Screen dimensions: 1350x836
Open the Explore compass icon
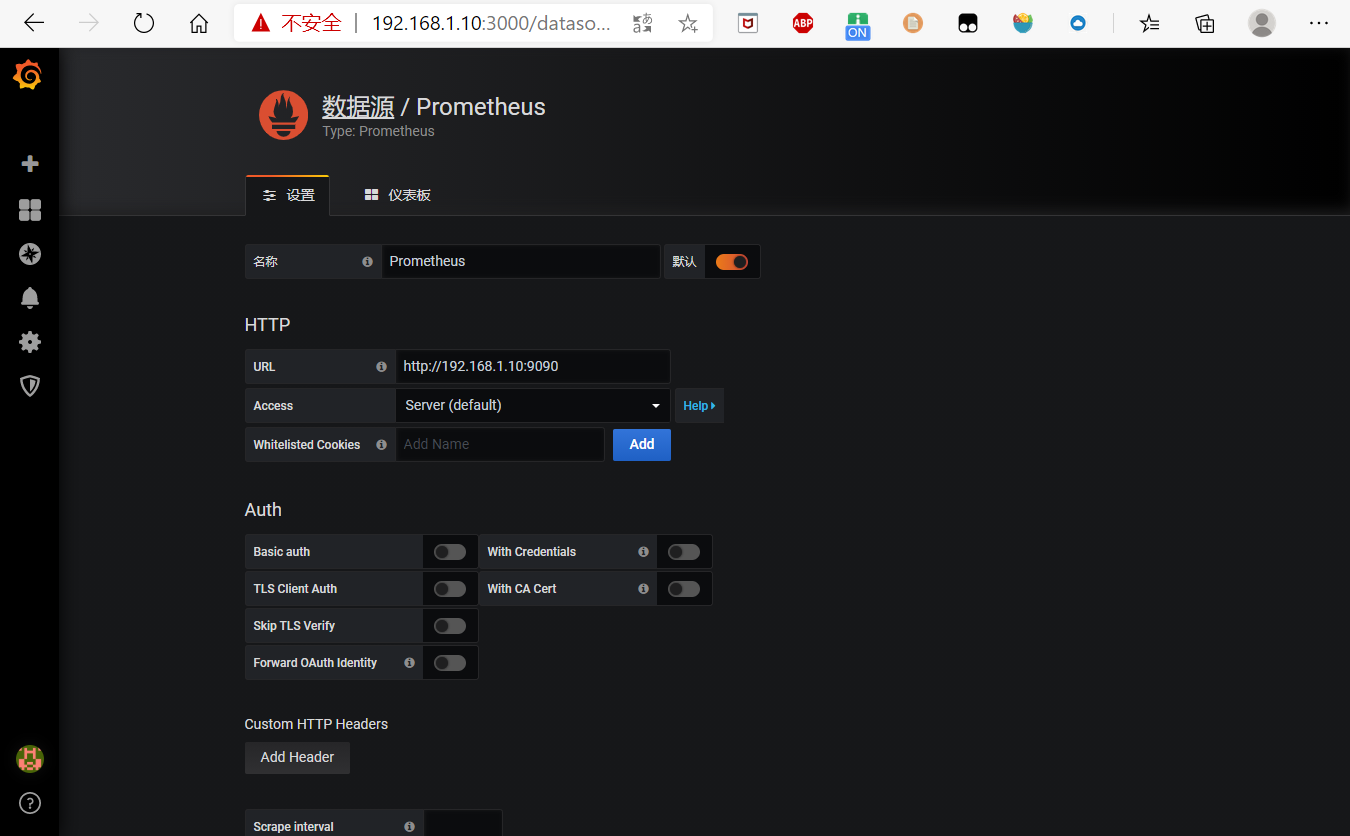tap(30, 254)
